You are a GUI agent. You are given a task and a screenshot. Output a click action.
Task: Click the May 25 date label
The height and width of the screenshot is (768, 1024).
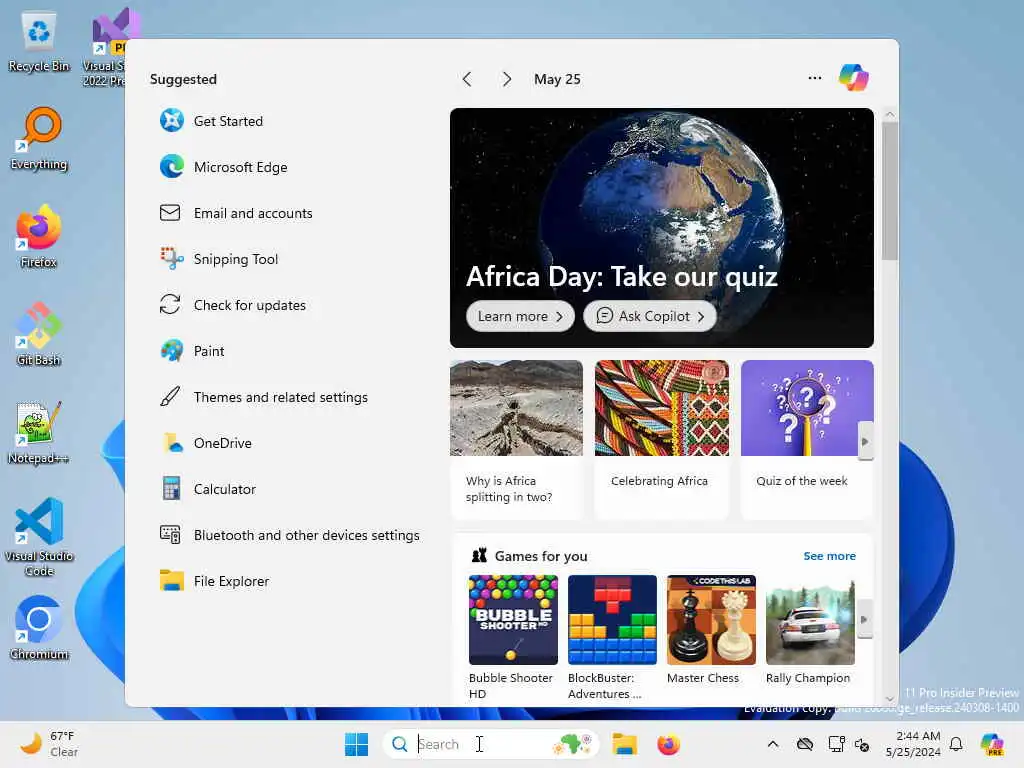pos(557,79)
